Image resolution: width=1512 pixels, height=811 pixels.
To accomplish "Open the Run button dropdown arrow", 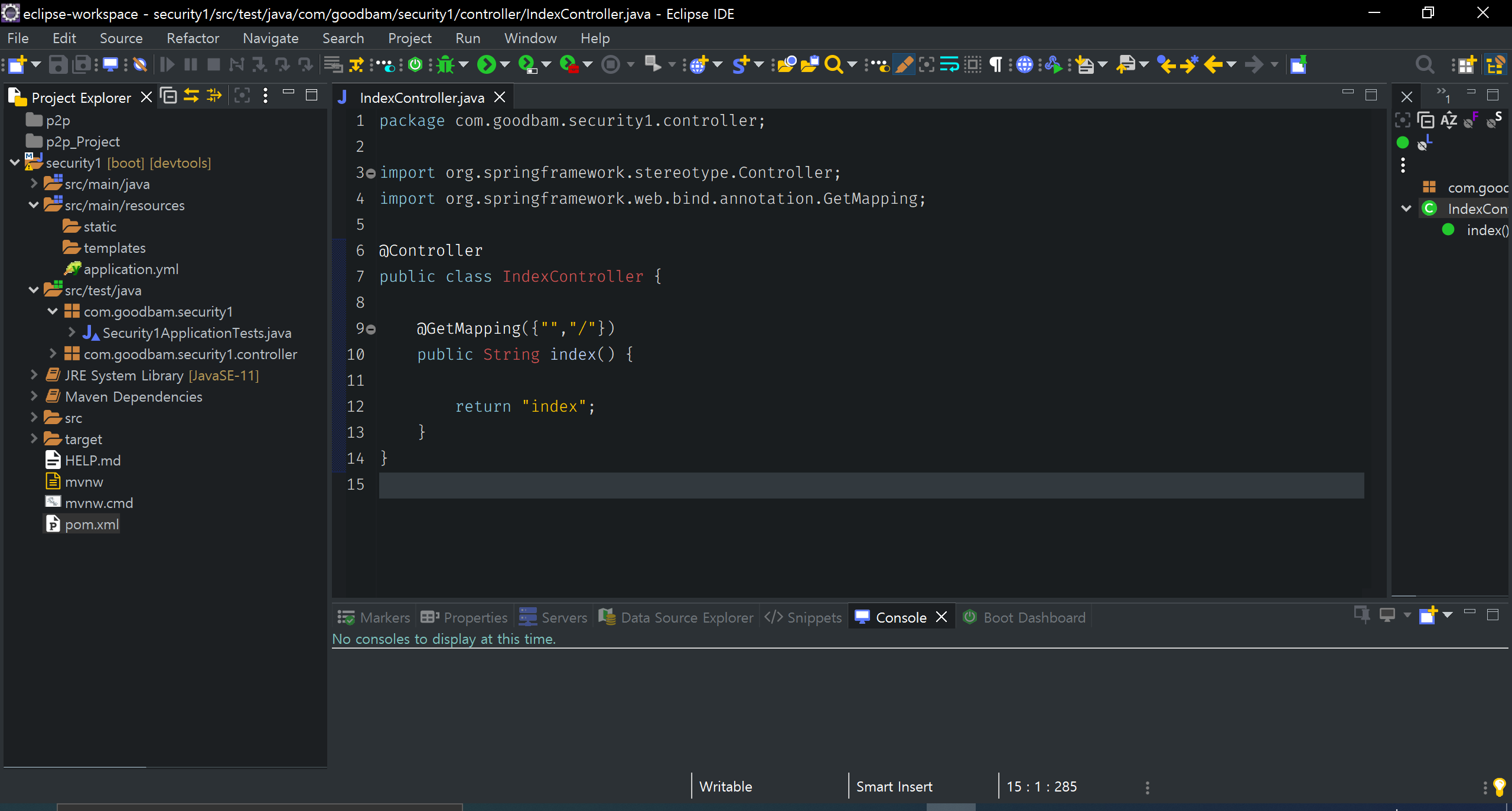I will 505,64.
